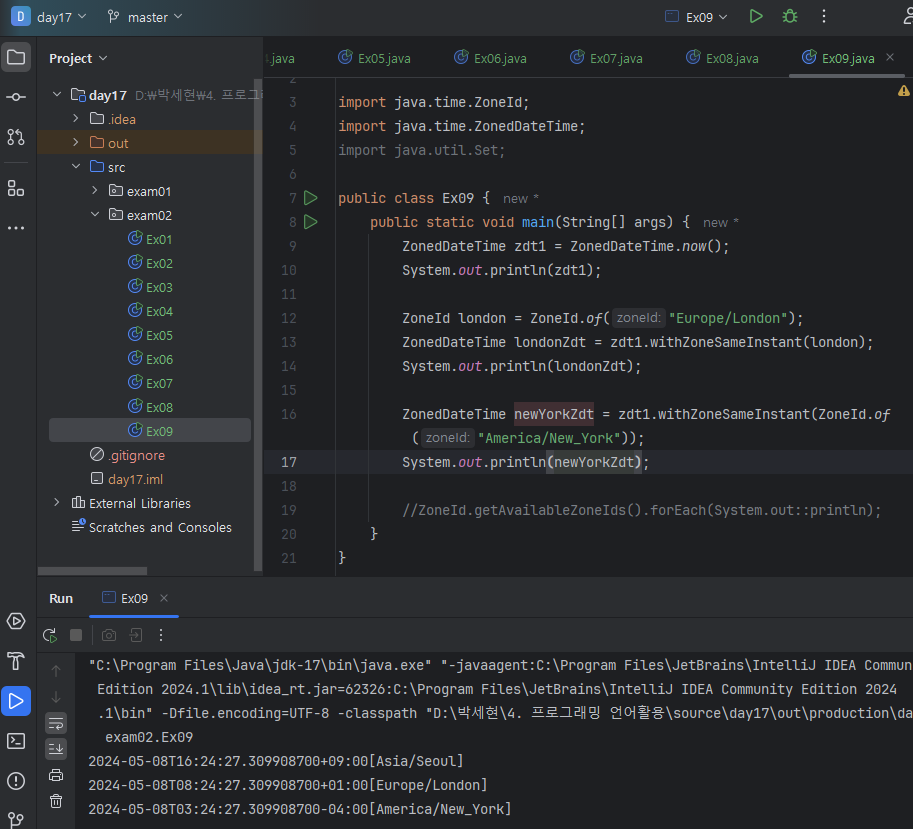Open the Build hammer tool window
This screenshot has height=829, width=913.
tap(16, 661)
